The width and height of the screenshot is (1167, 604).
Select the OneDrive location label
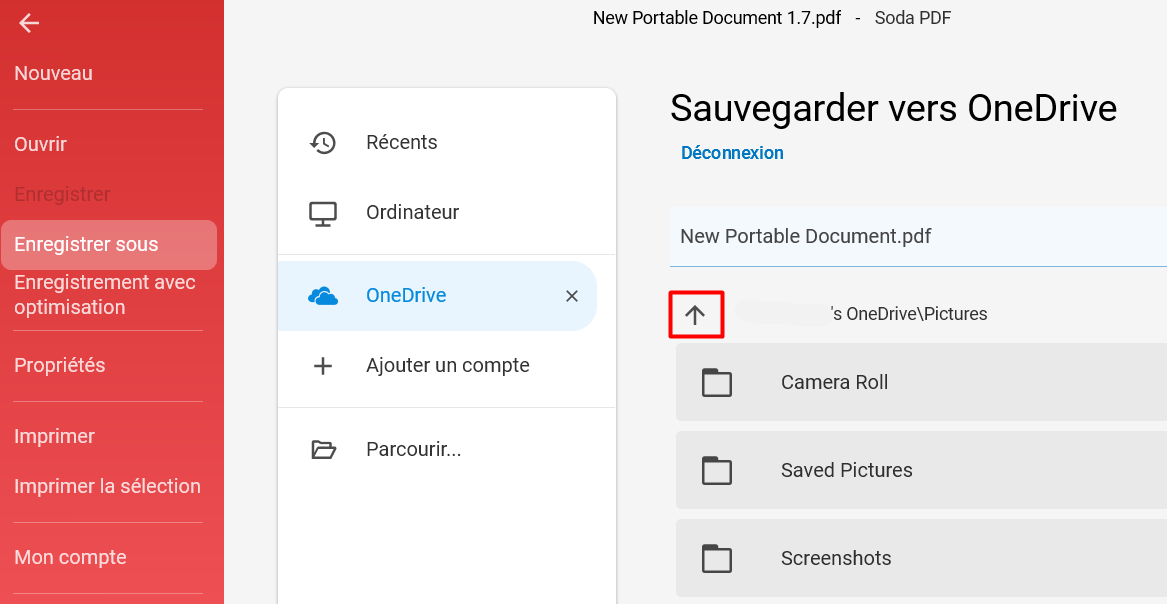coord(406,295)
